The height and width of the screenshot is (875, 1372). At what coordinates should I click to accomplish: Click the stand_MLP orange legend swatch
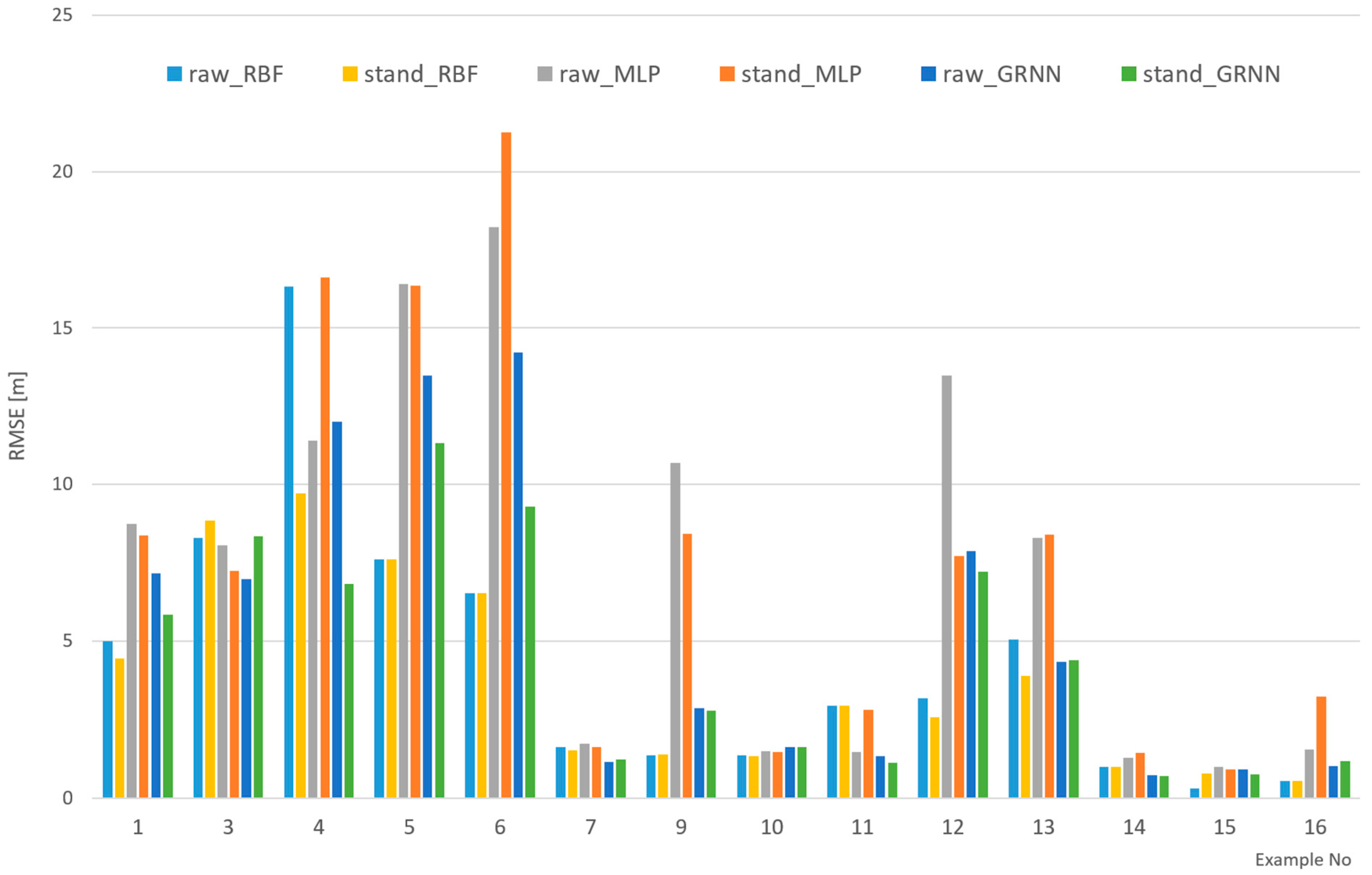[x=727, y=74]
